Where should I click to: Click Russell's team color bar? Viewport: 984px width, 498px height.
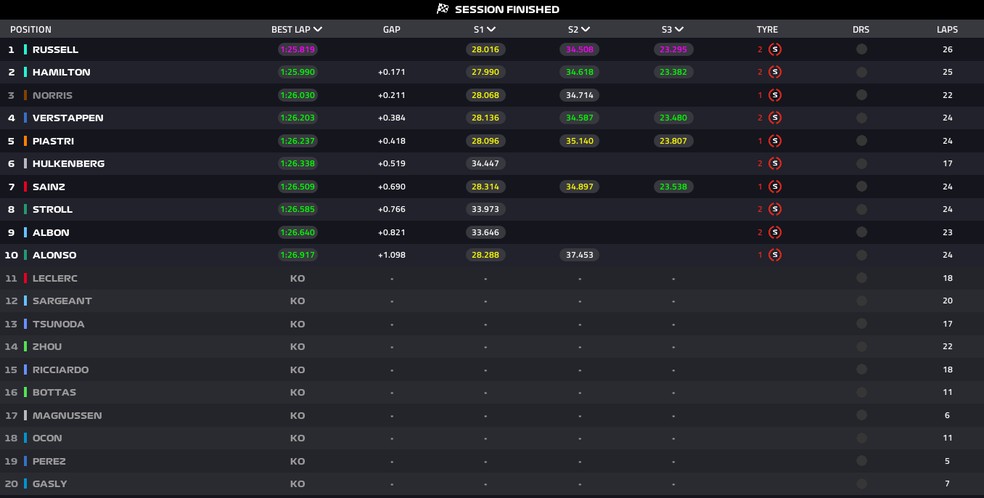click(26, 49)
